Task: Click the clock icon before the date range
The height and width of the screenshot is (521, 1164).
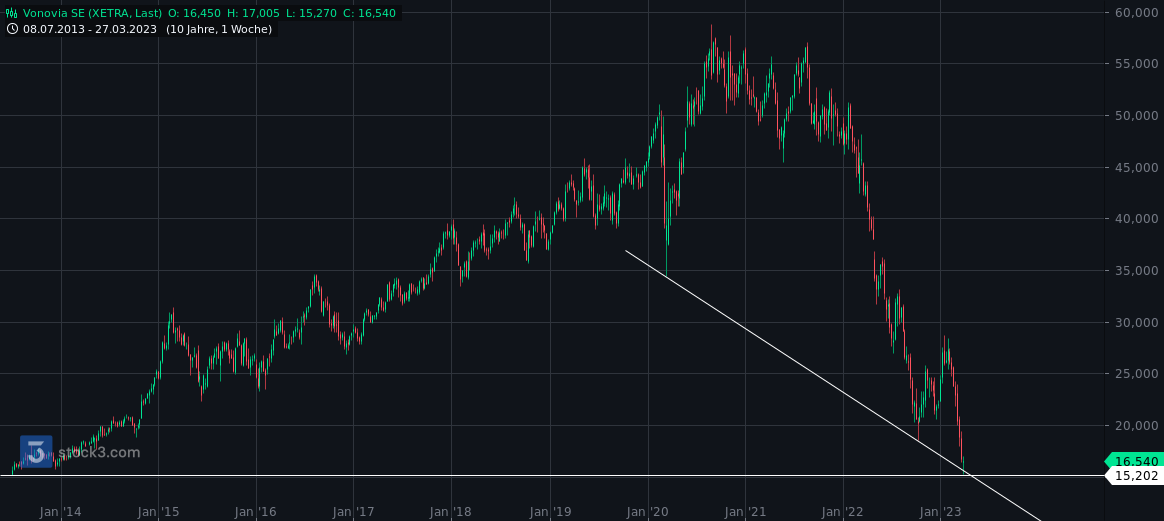Action: click(12, 29)
